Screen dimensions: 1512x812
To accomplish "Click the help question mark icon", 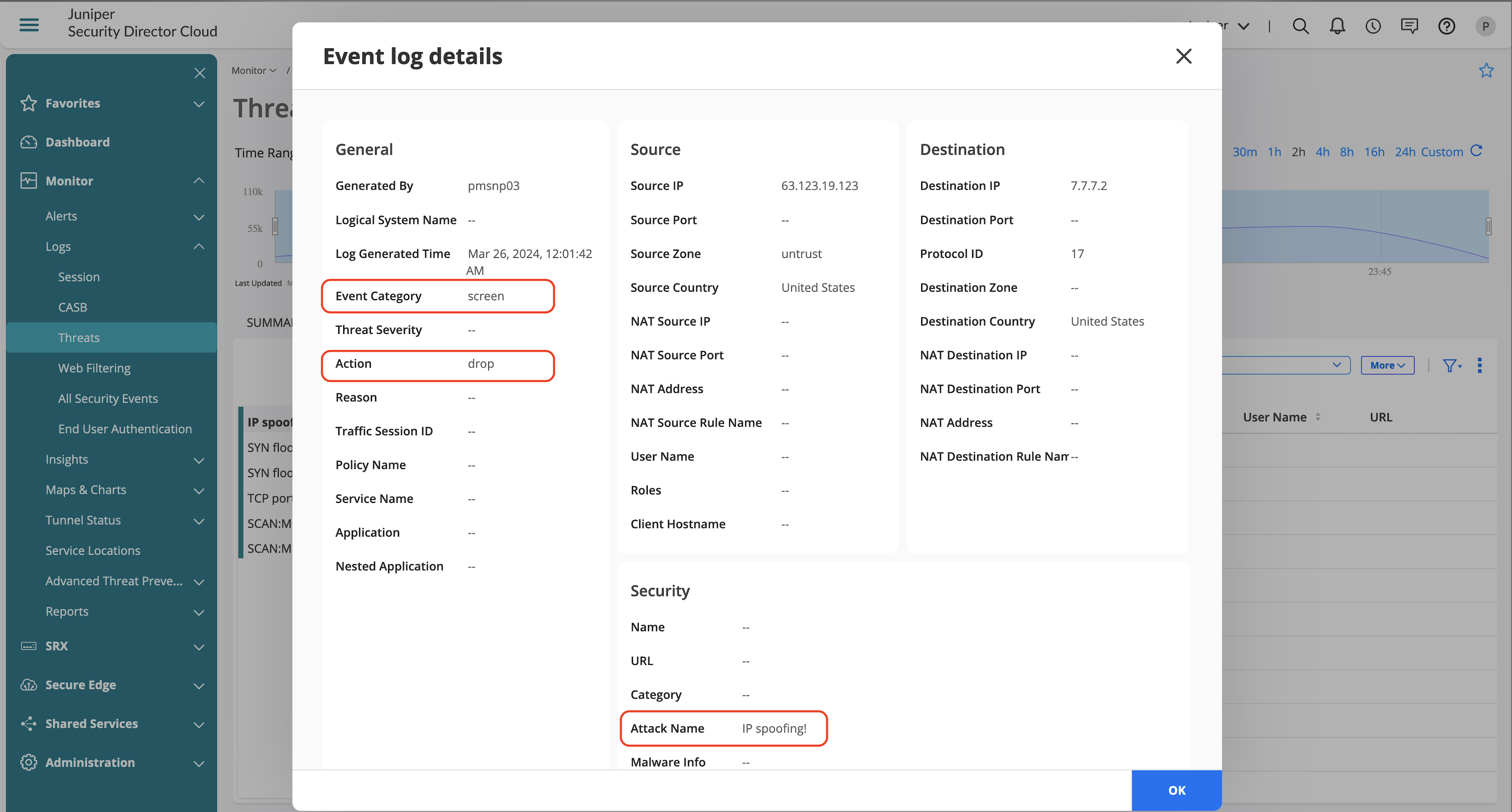I will [1446, 26].
